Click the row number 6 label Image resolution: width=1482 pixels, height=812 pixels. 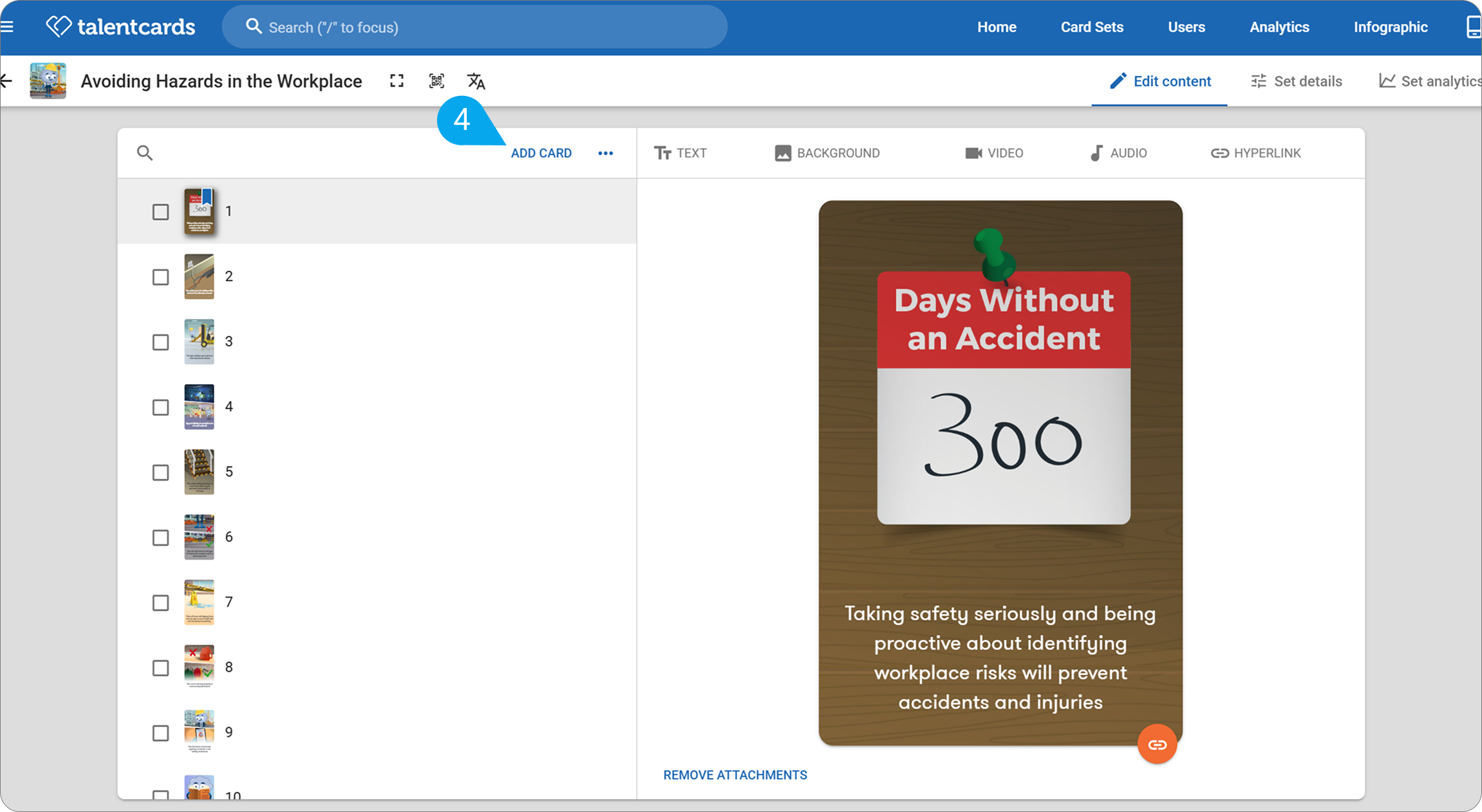pos(229,537)
